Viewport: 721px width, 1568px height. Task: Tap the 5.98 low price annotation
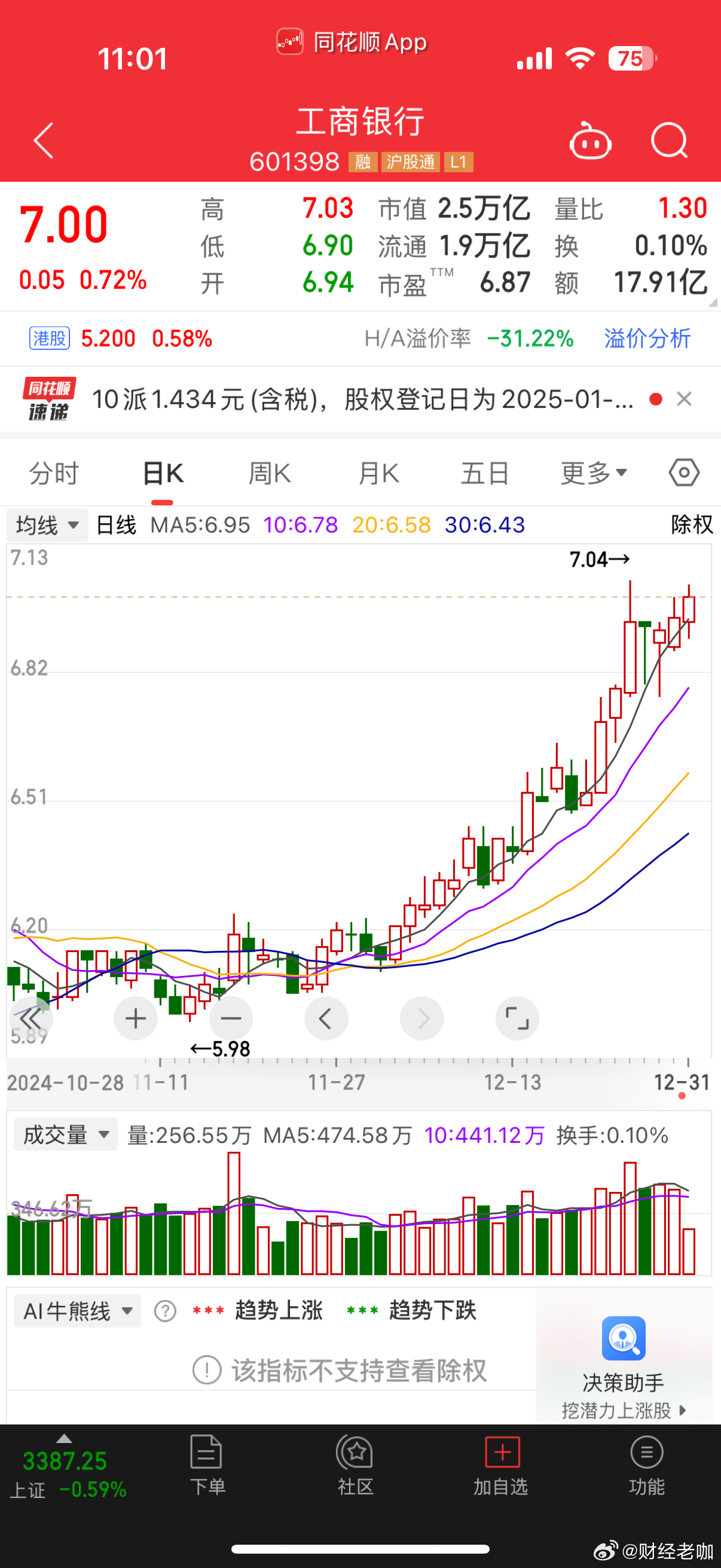(x=220, y=1048)
